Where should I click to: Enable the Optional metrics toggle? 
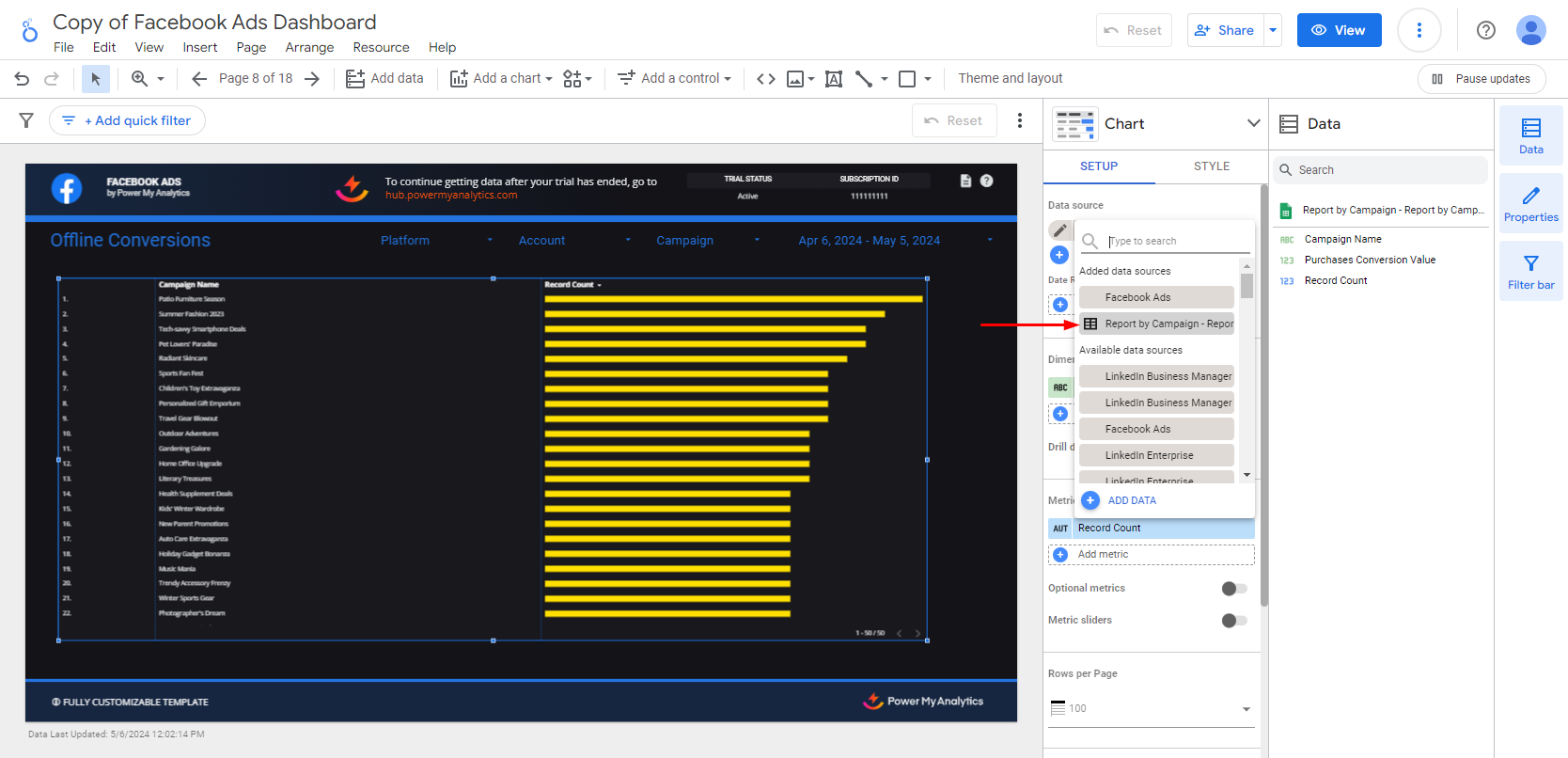[x=1233, y=589]
